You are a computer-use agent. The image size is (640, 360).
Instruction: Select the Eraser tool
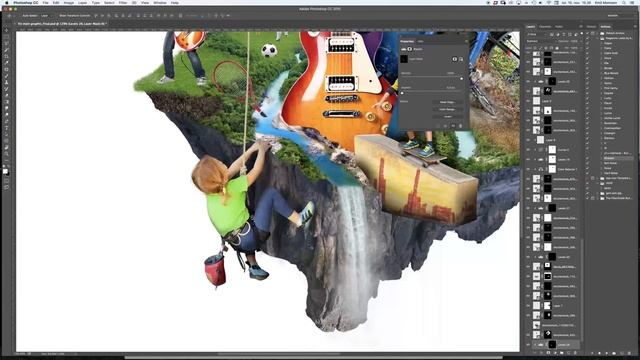pyautogui.click(x=6, y=95)
